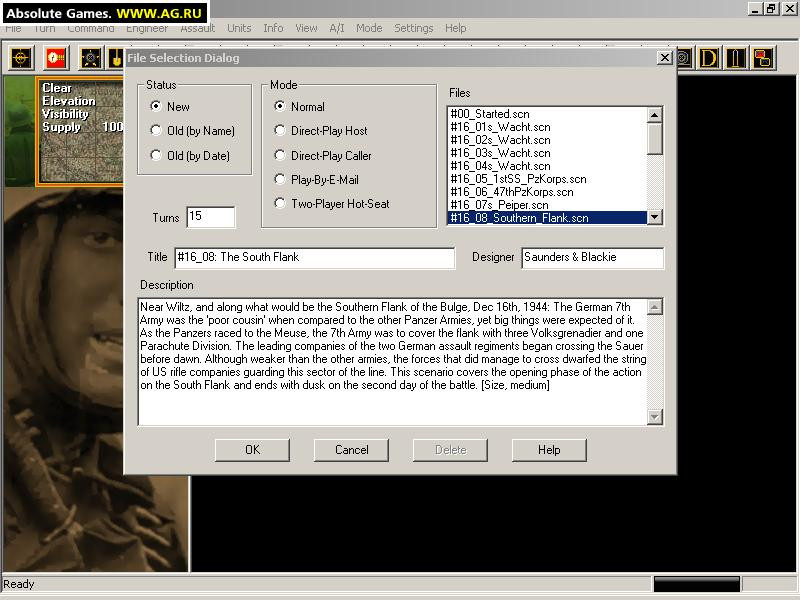Choose Play-By-E-Mail mode
The height and width of the screenshot is (600, 800).
pyautogui.click(x=316, y=180)
